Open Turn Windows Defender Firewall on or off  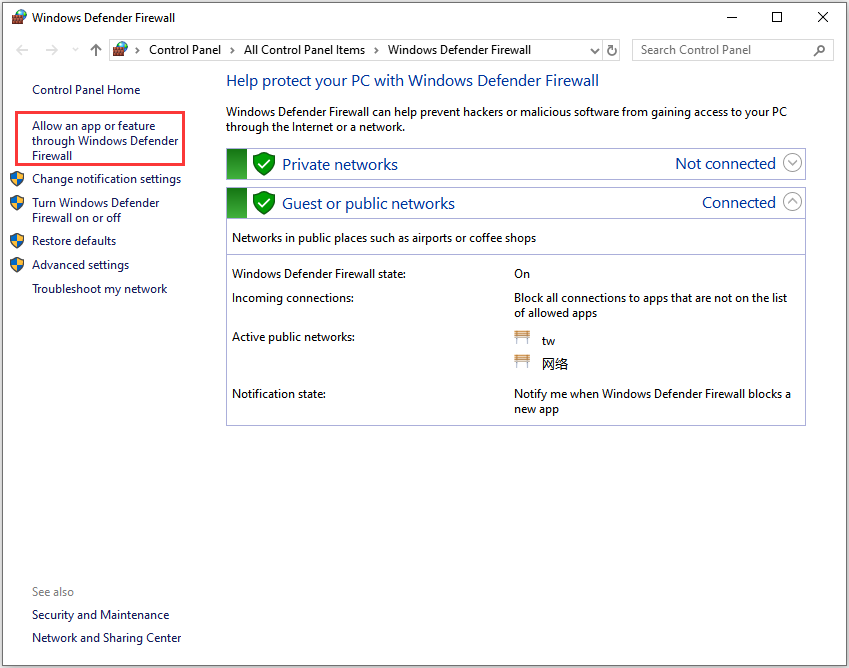pyautogui.click(x=96, y=210)
